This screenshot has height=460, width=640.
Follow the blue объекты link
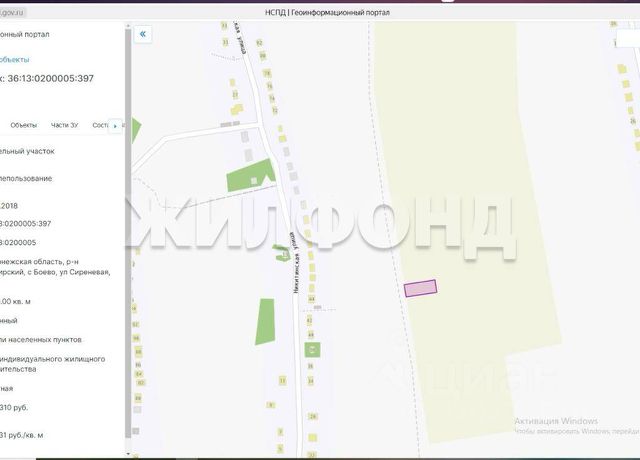pyautogui.click(x=14, y=60)
